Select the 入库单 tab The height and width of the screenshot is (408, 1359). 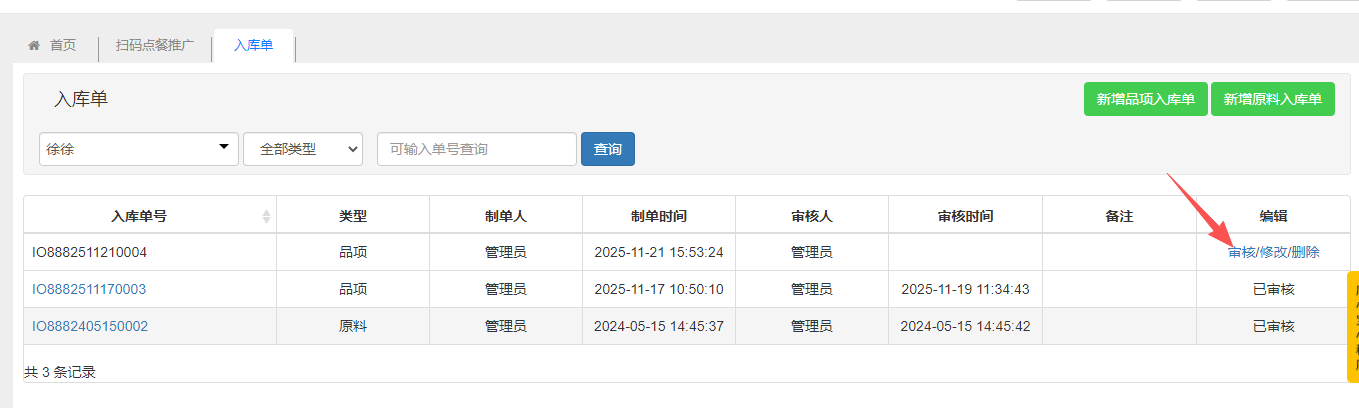[x=253, y=46]
